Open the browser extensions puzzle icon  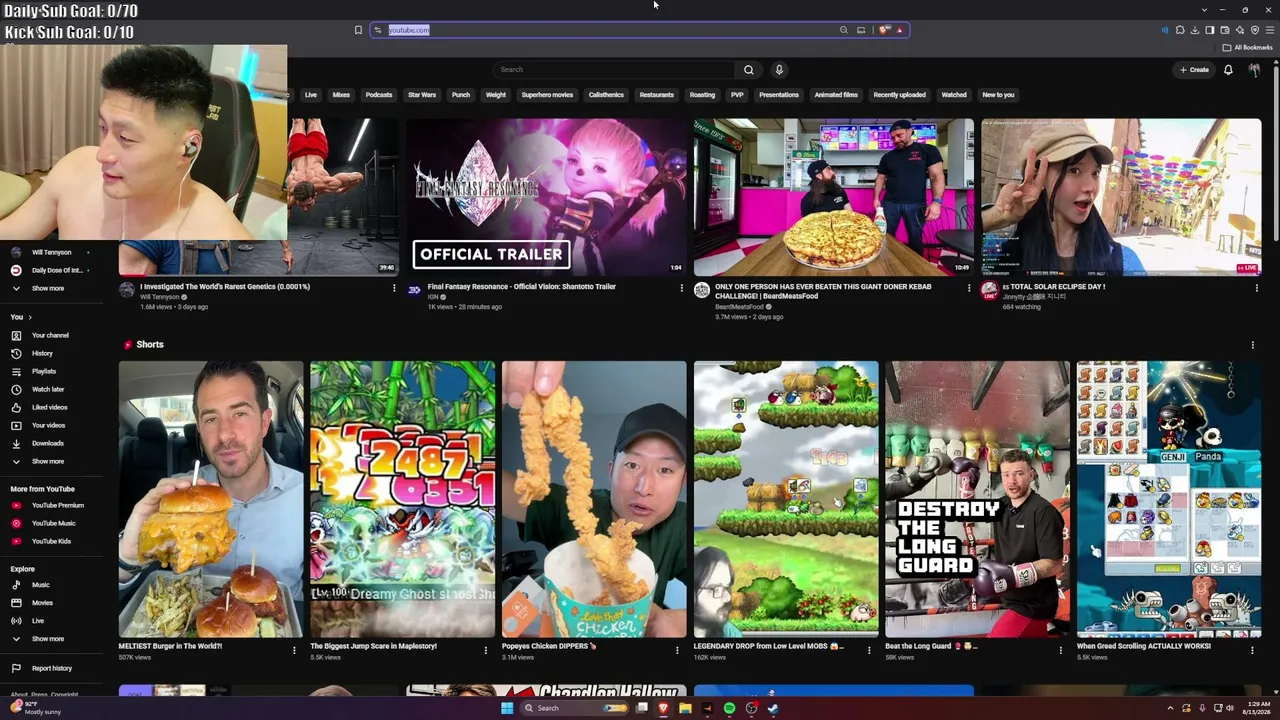point(1180,30)
